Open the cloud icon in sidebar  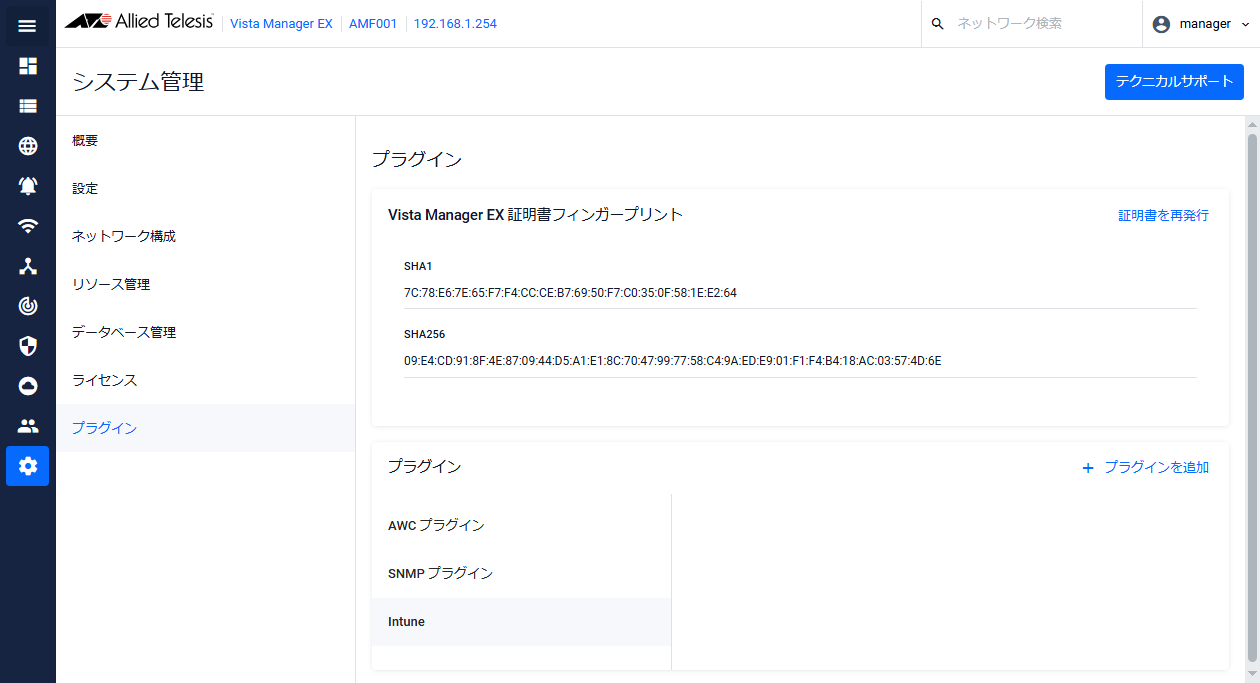coord(28,386)
